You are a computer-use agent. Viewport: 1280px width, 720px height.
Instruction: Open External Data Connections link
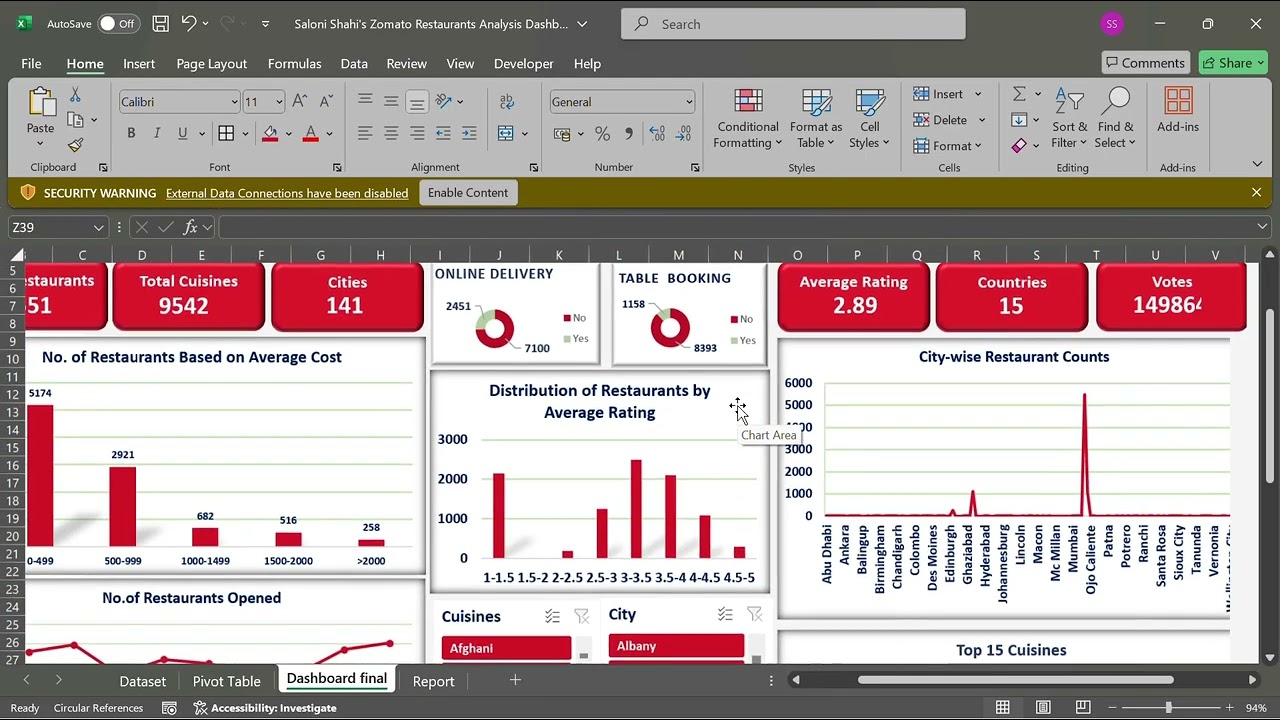click(287, 193)
